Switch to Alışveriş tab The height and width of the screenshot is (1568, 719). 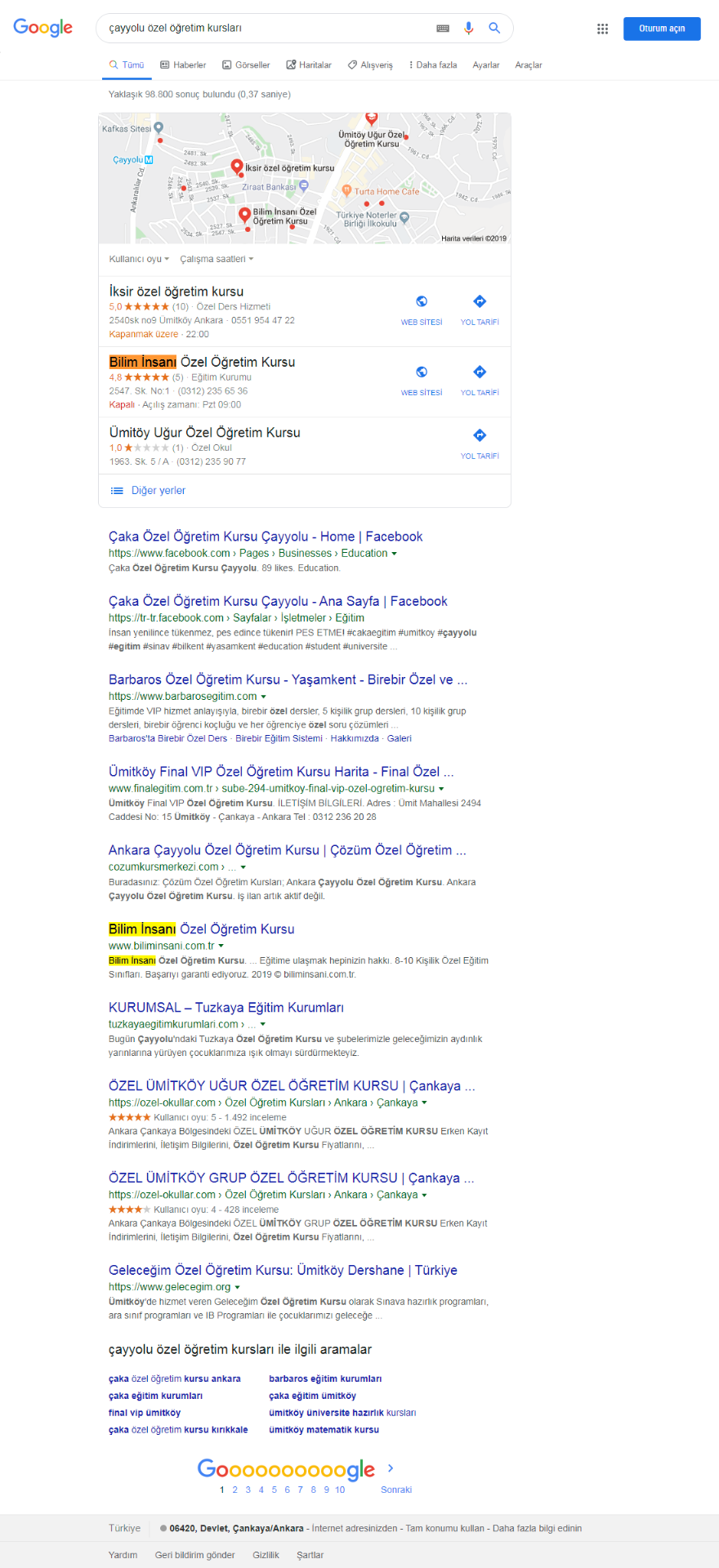coord(370,65)
